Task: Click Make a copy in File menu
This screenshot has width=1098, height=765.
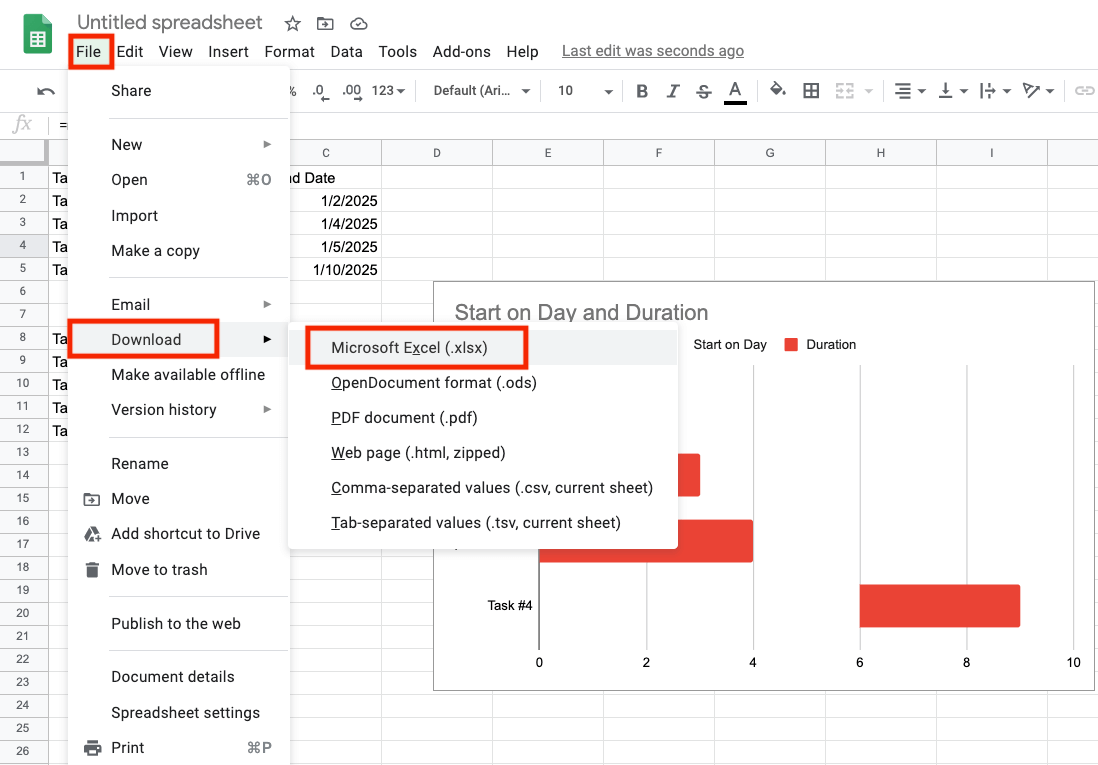Action: (x=155, y=251)
